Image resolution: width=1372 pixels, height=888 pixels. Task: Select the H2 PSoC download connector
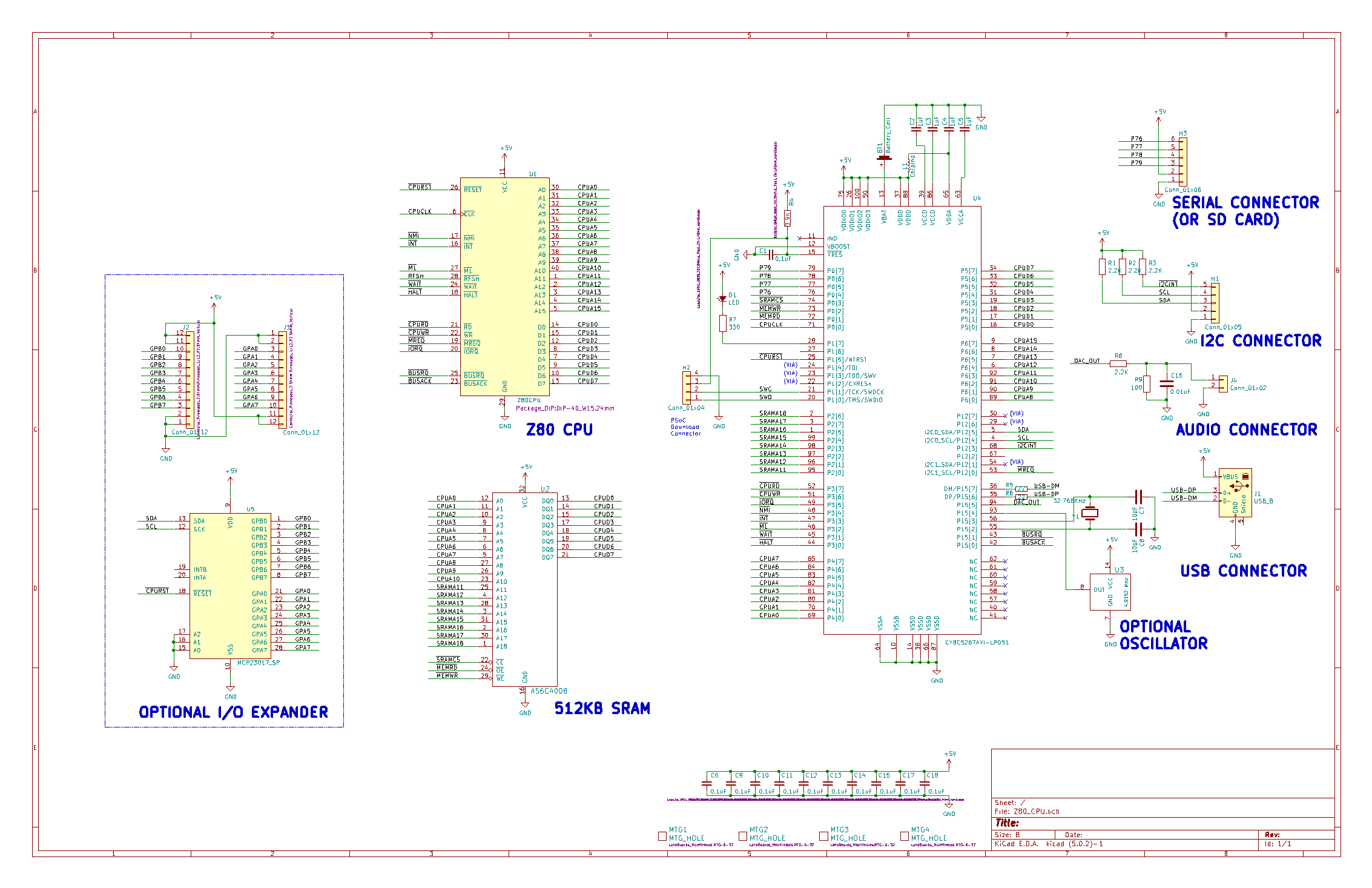[x=687, y=388]
